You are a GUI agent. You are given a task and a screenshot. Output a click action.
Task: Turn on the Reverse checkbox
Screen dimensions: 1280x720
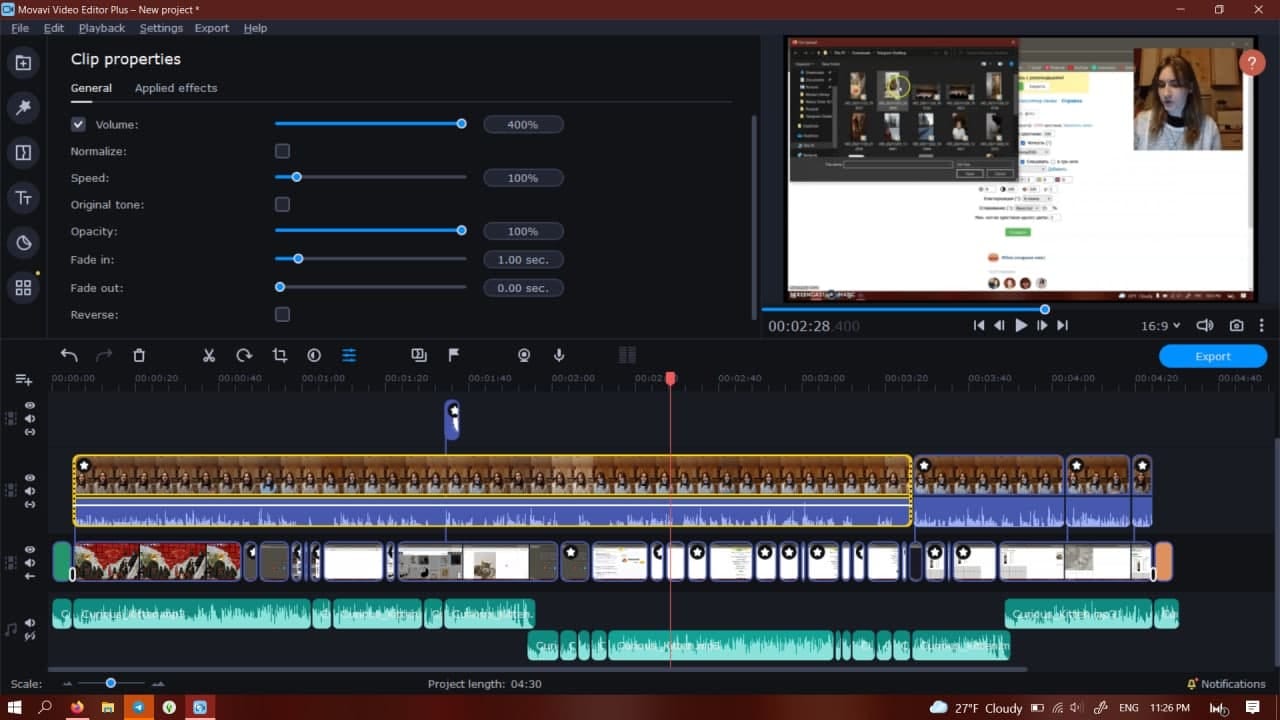coord(282,314)
